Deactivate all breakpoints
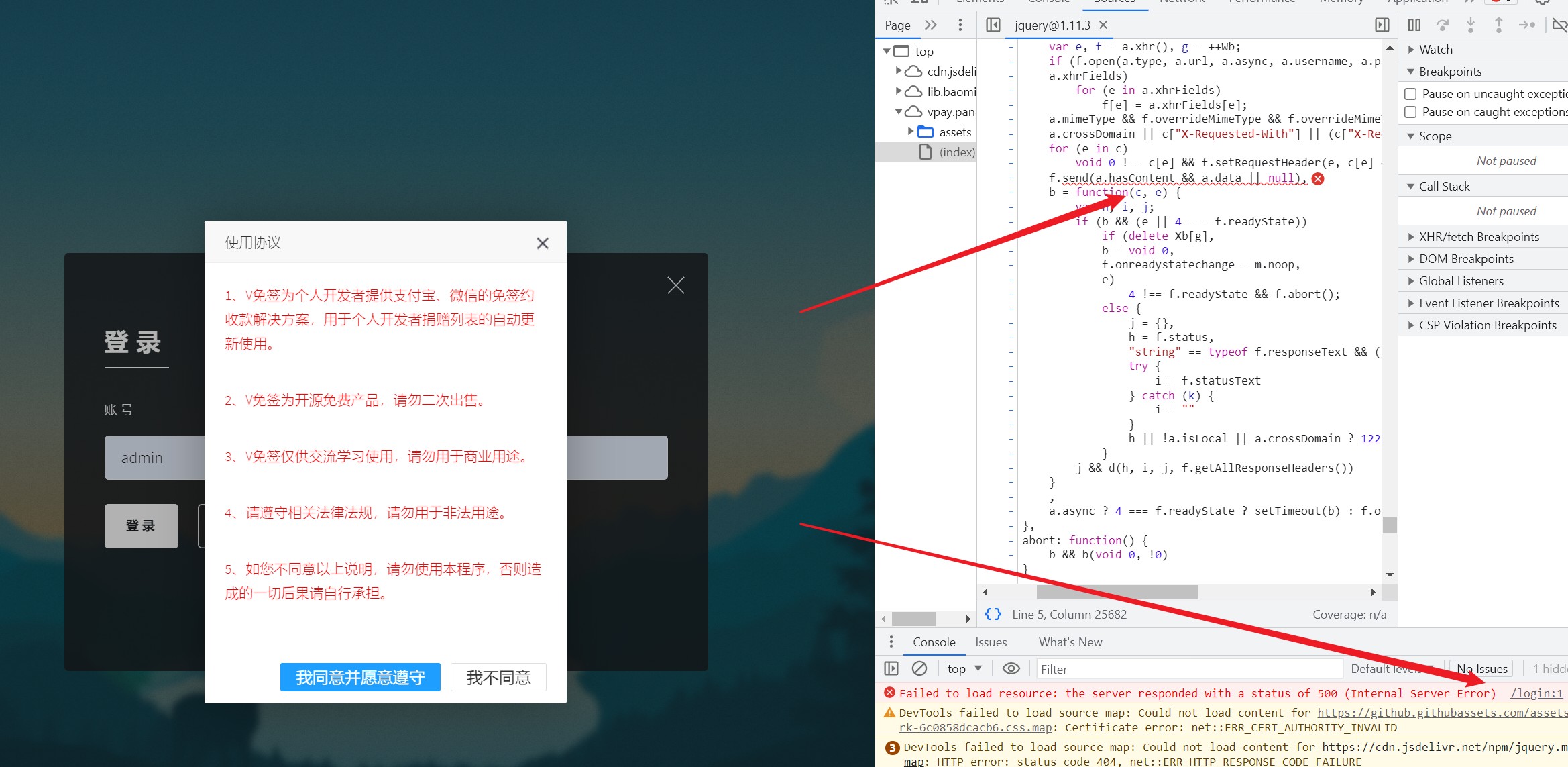 click(1560, 24)
